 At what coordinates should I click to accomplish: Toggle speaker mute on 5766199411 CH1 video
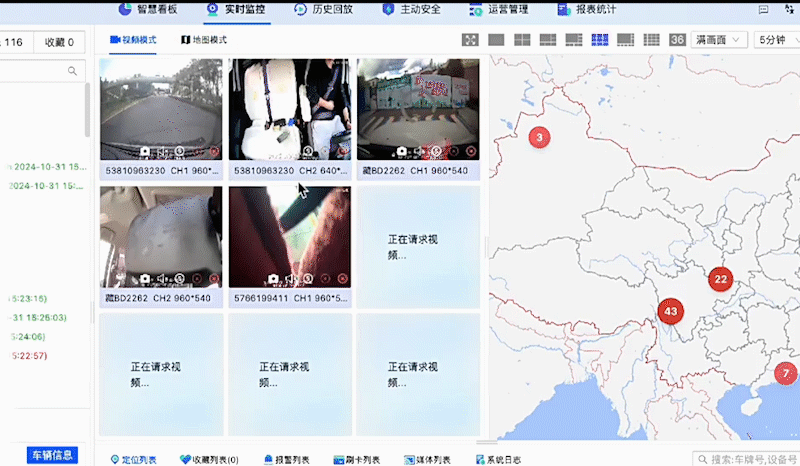pos(291,279)
